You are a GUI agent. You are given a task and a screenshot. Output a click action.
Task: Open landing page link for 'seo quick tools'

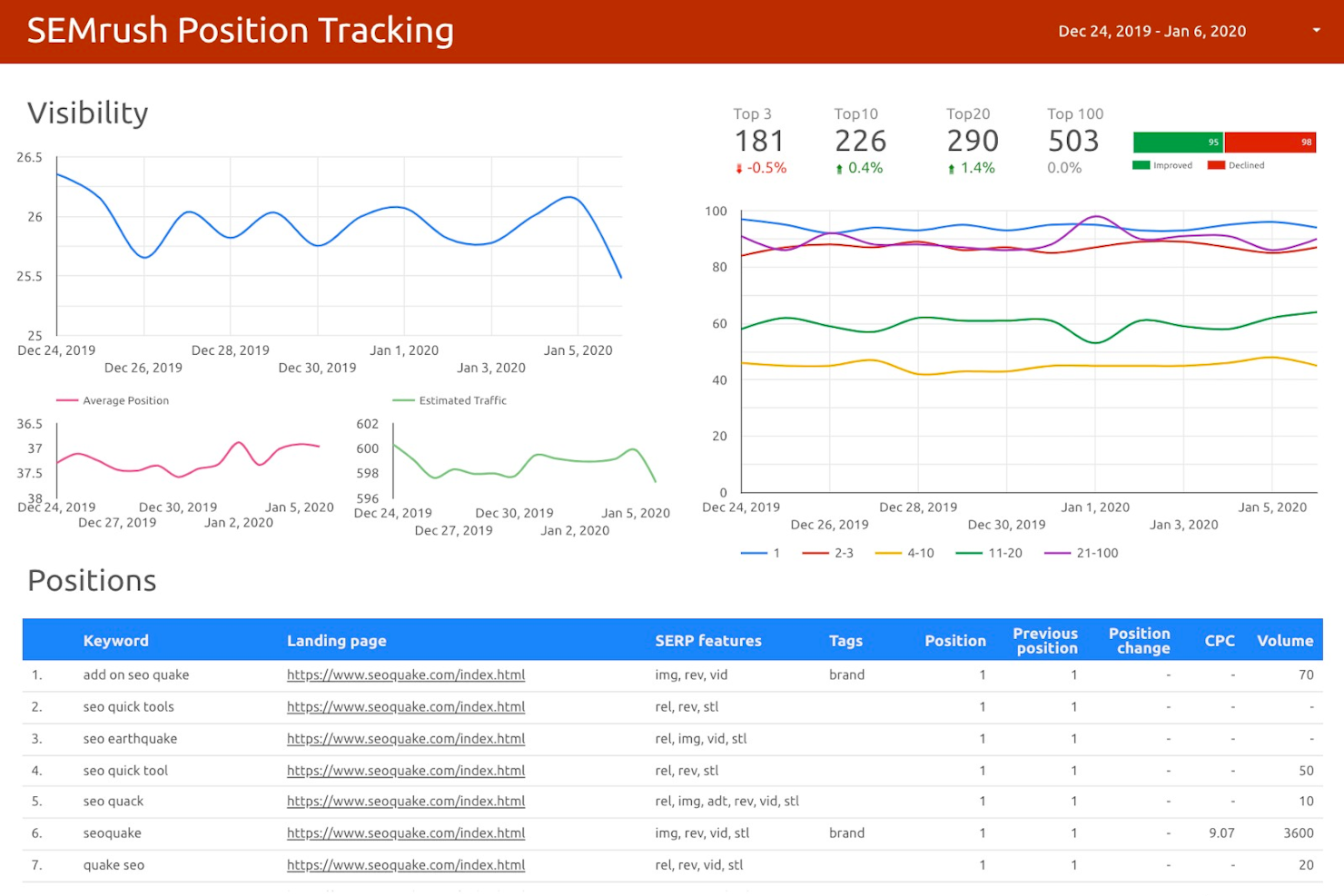click(x=406, y=707)
